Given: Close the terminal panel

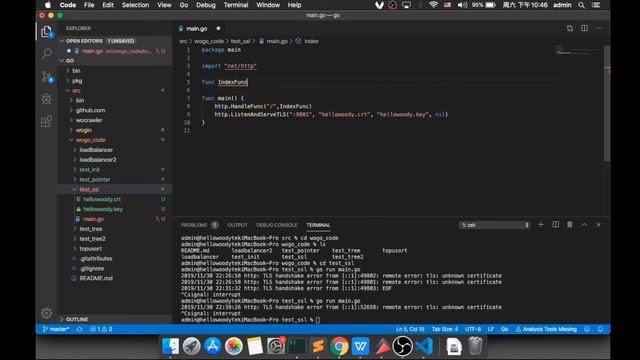Looking at the screenshot, I should [x=599, y=224].
